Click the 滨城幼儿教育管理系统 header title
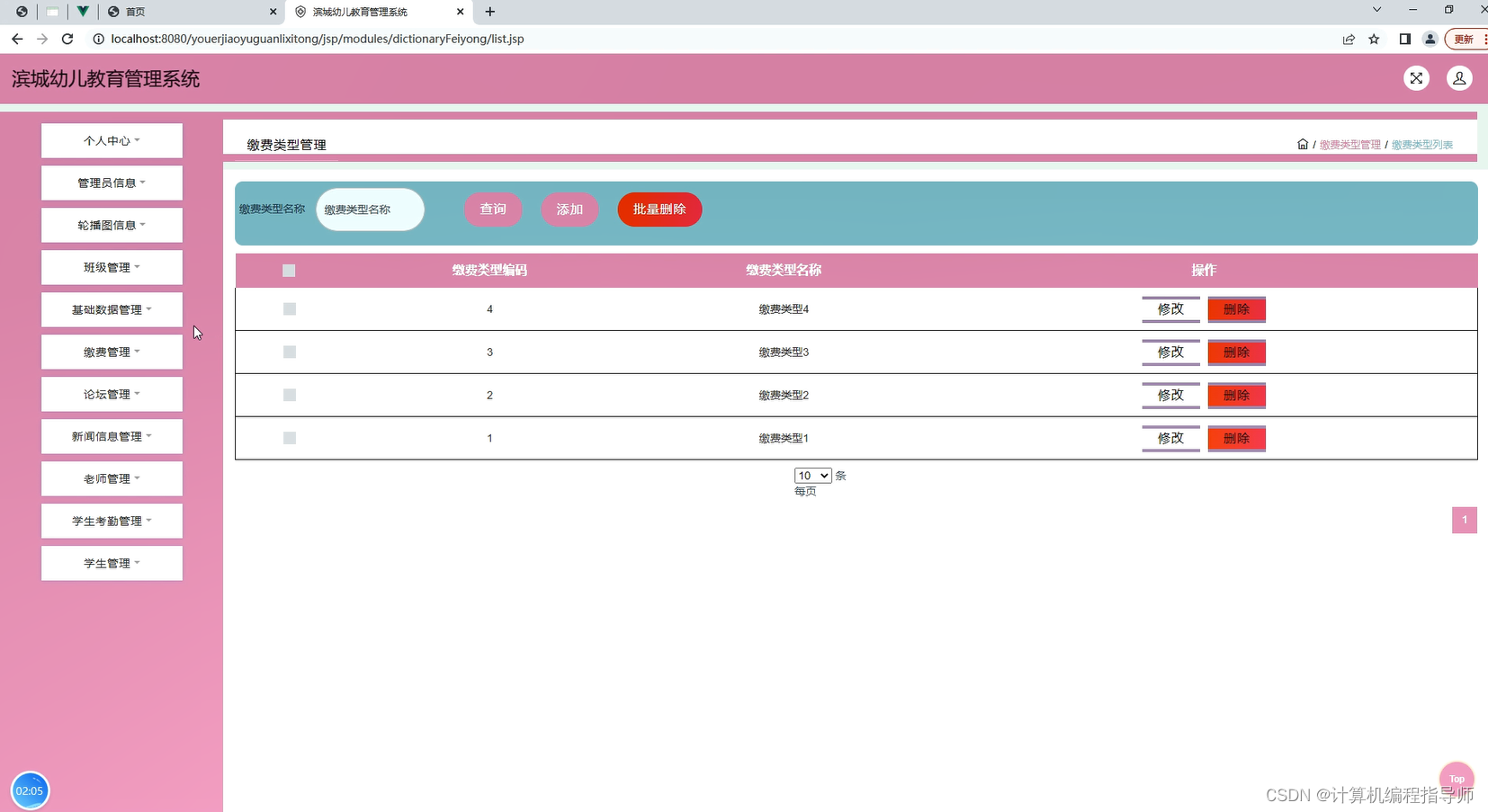Screen dimensions: 1488x812 click(x=105, y=79)
